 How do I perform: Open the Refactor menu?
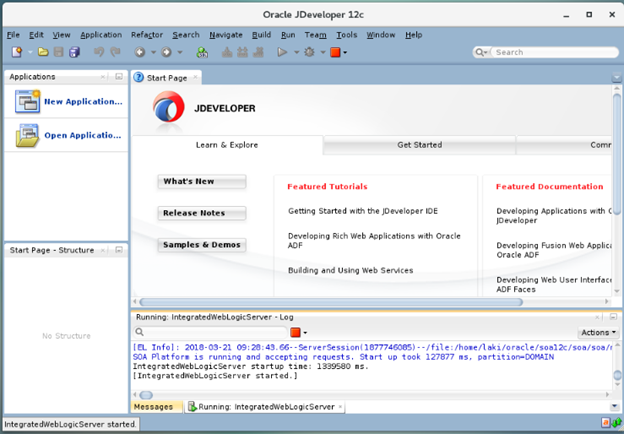point(147,35)
